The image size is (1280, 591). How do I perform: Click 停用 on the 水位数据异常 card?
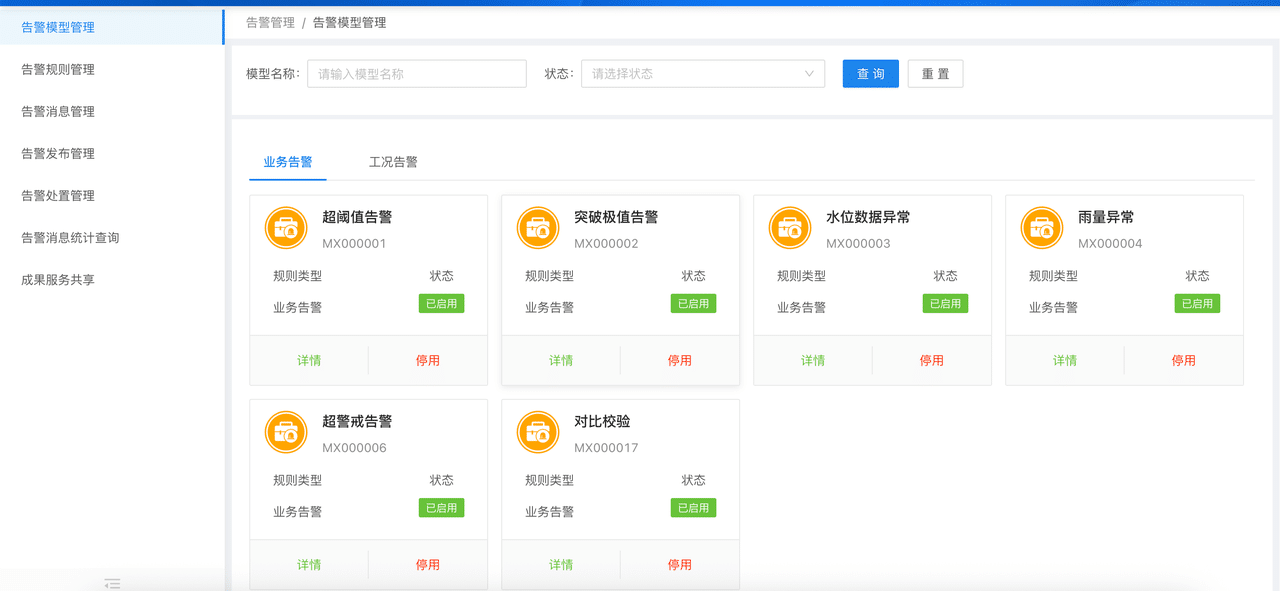click(x=932, y=360)
